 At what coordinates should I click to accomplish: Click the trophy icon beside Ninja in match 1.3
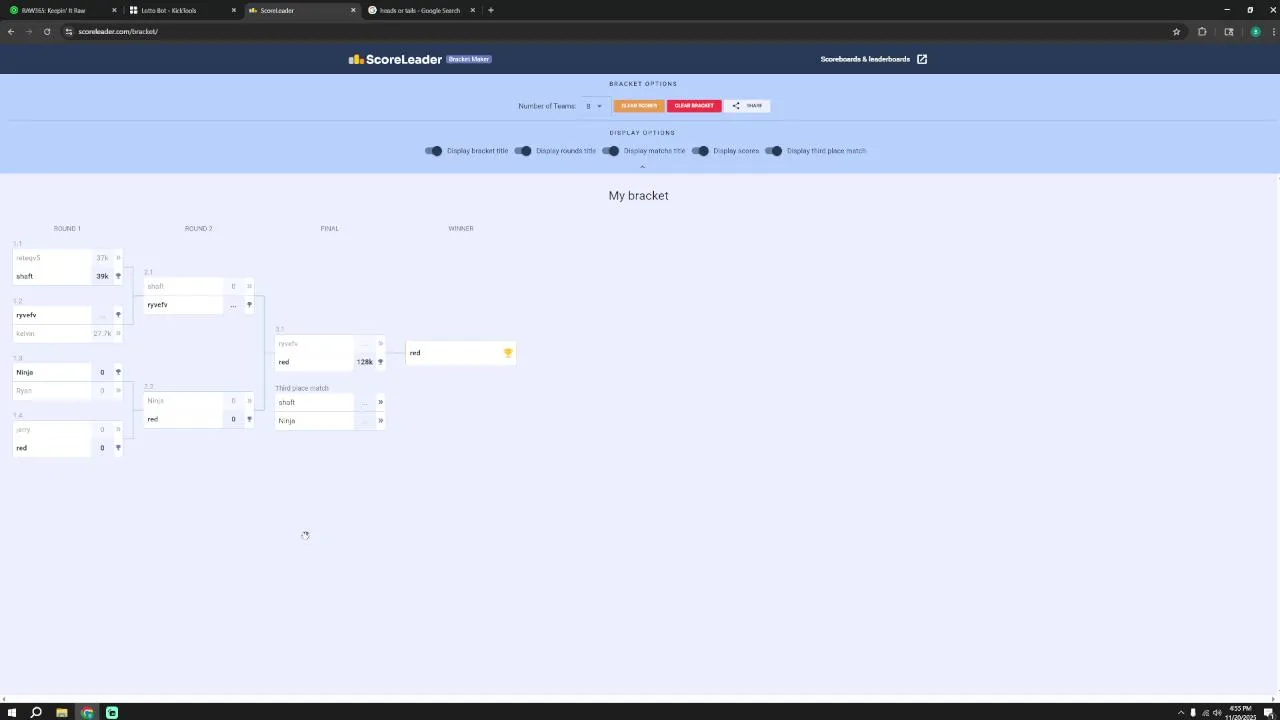118,372
